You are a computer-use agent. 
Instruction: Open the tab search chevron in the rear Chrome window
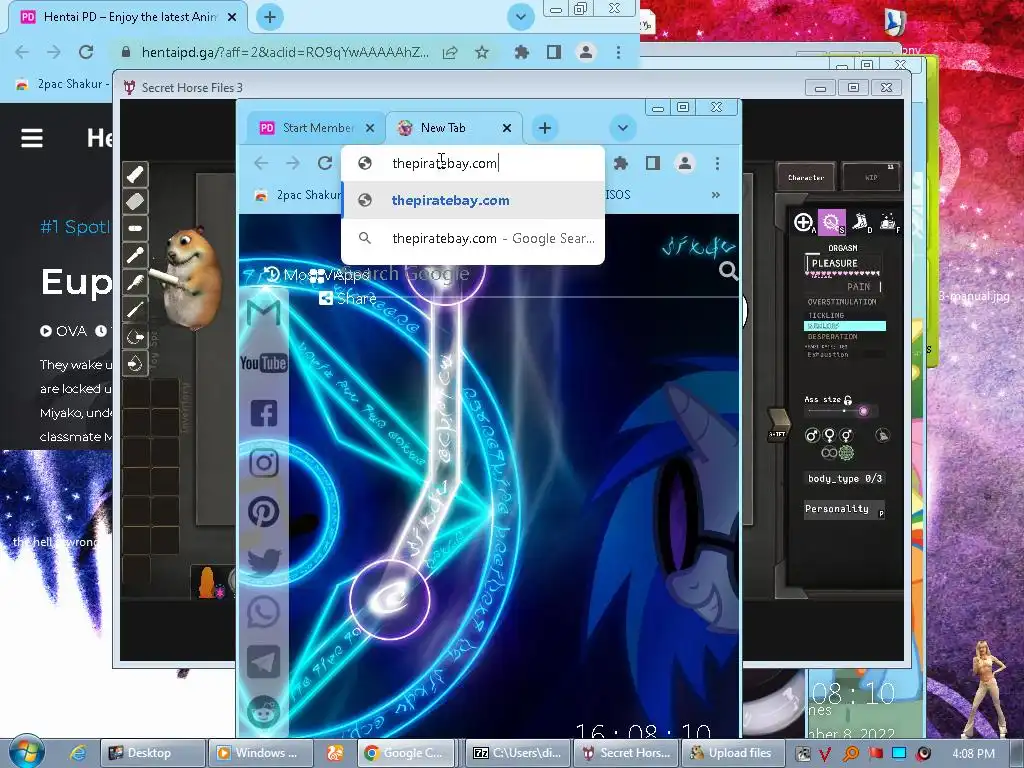click(x=520, y=18)
